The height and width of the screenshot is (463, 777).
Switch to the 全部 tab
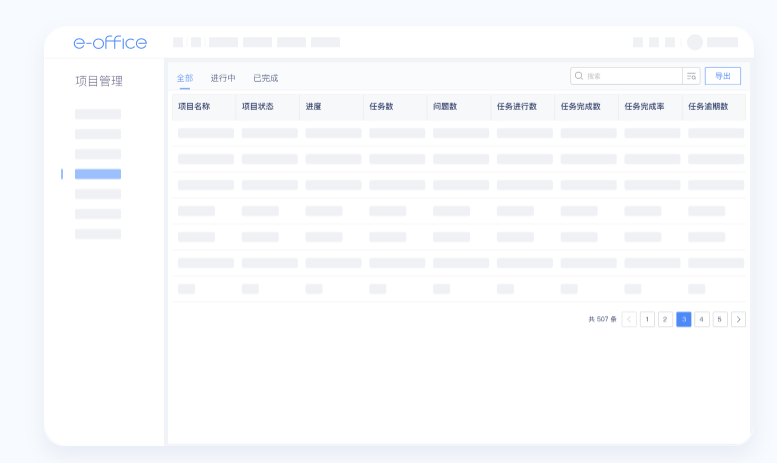(x=185, y=78)
